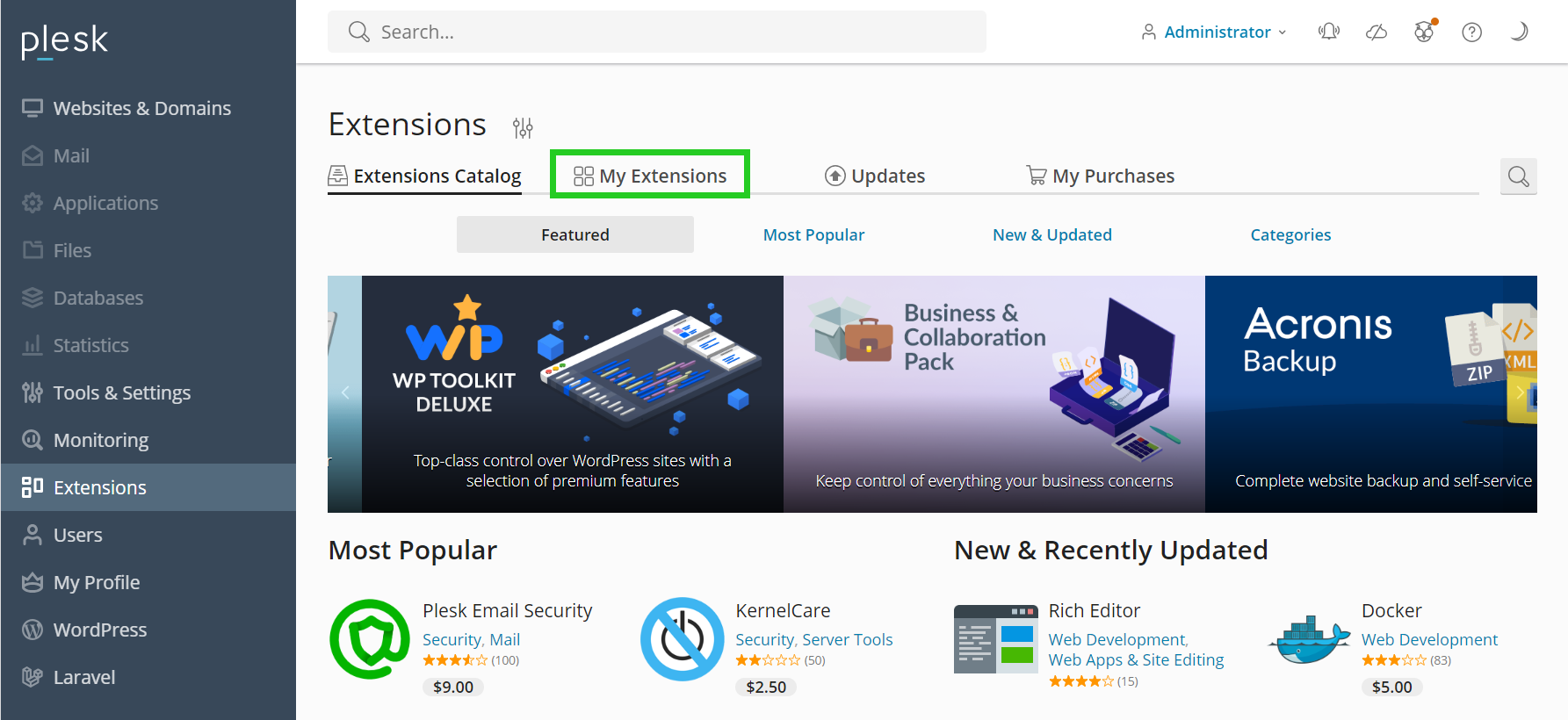Click Plesk Email Security icon
The image size is (1568, 720).
click(370, 639)
